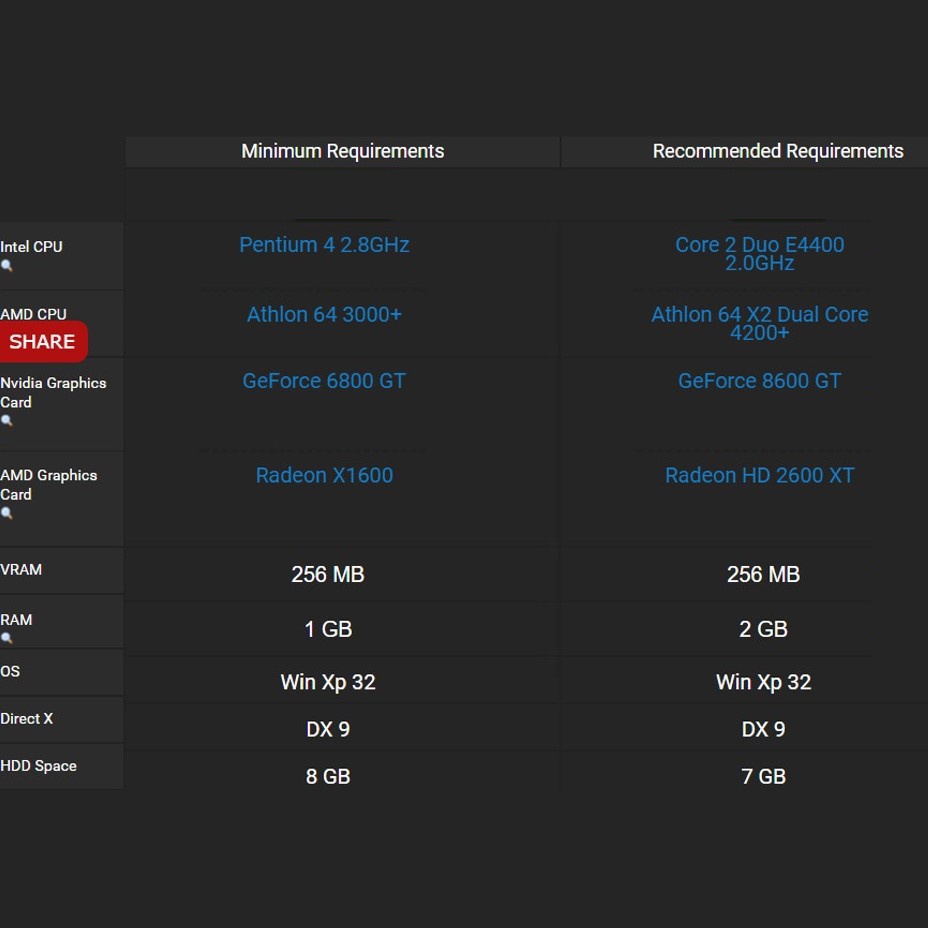
Task: Click the Minimum Requirements column header
Action: tap(343, 152)
